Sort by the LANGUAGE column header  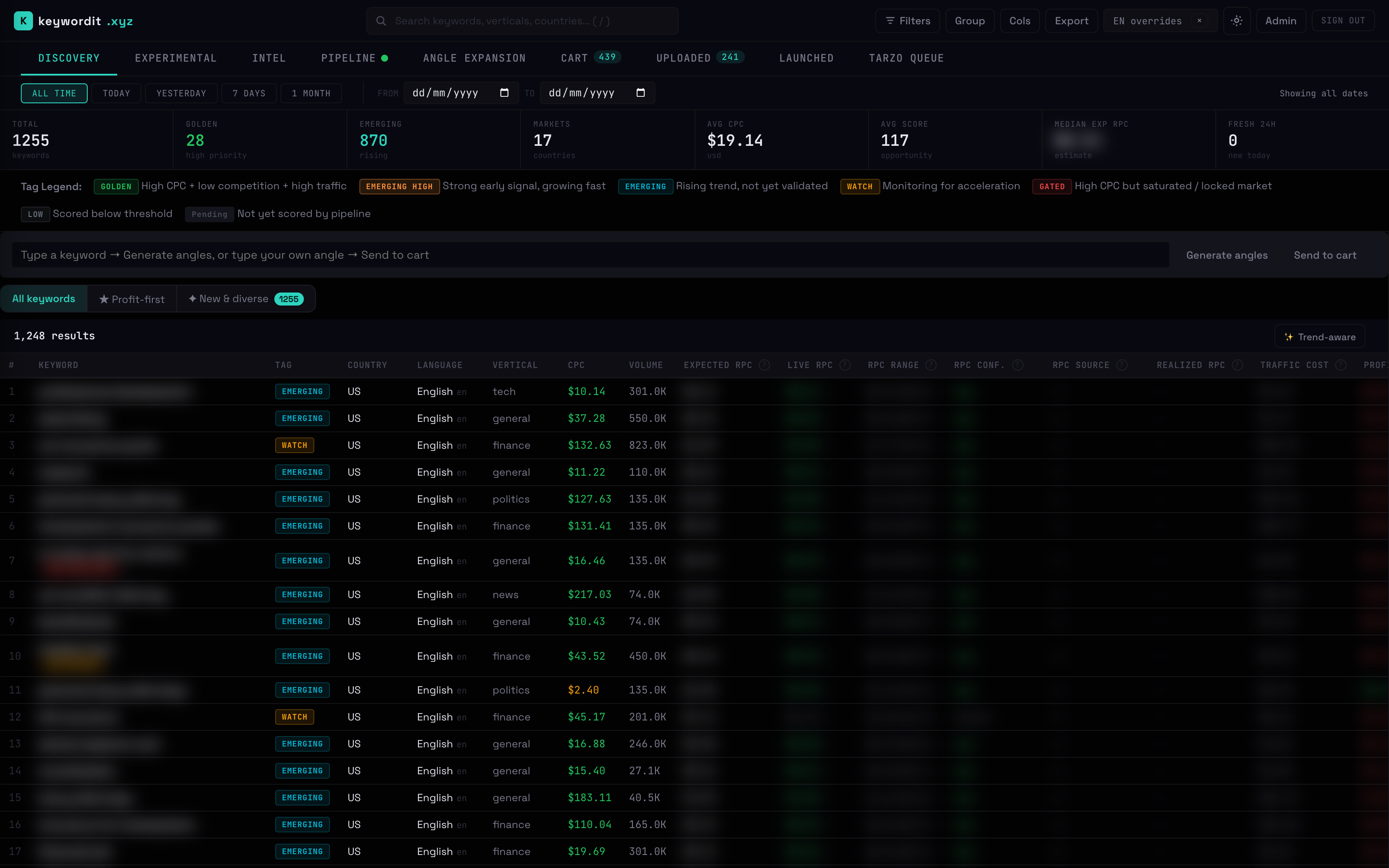tap(440, 365)
